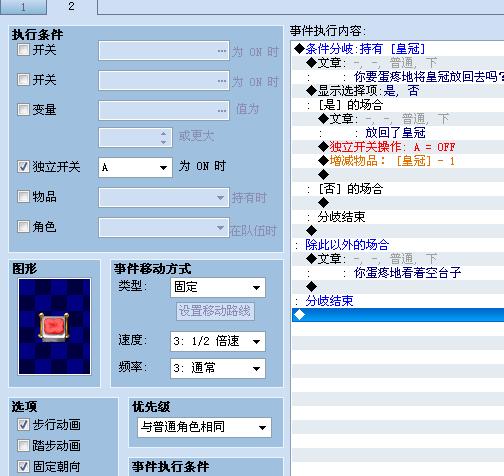Select the highlighted empty command line
Image resolution: width=504 pixels, height=476 pixels.
point(398,315)
